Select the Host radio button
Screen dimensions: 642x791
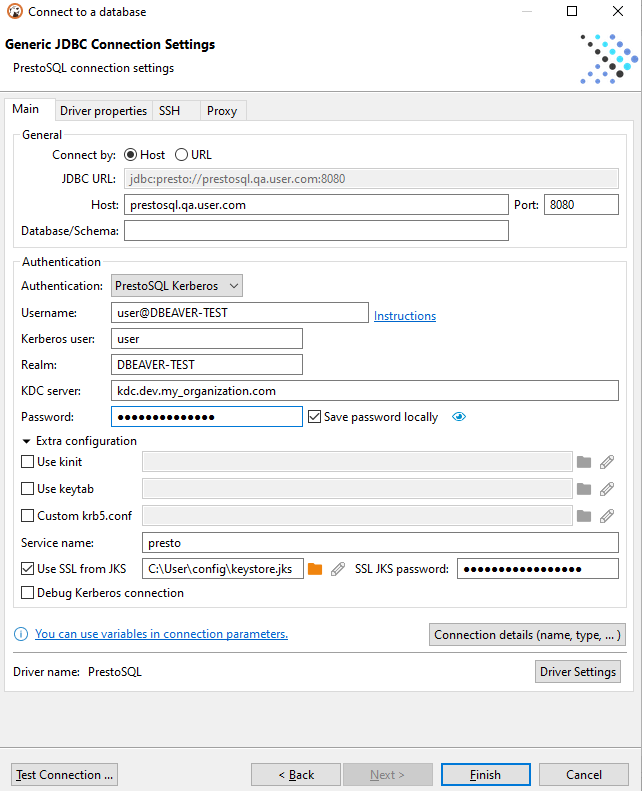tap(130, 155)
